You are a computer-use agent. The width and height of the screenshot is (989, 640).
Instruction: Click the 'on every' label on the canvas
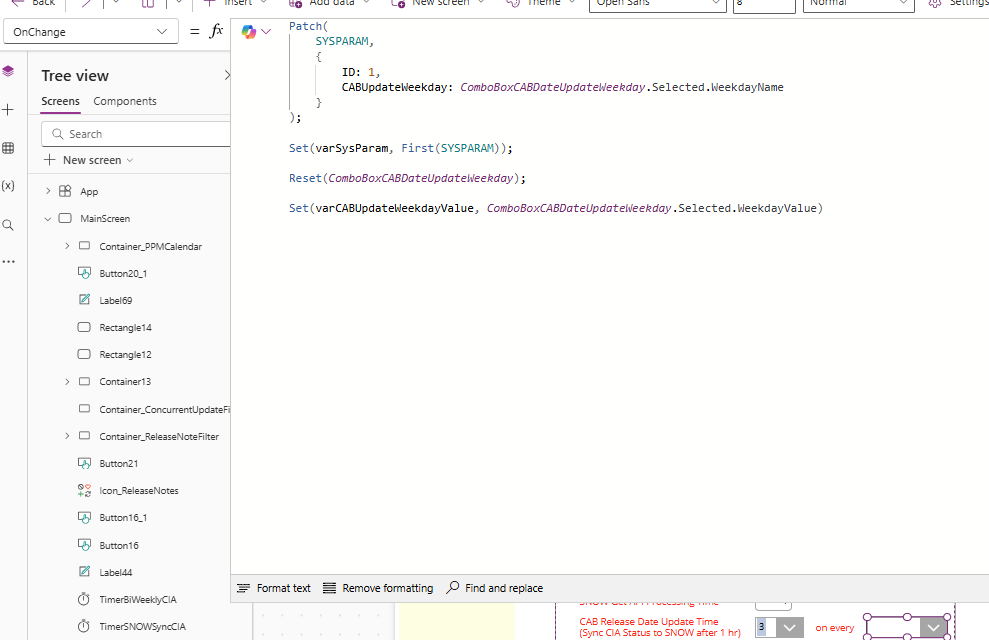pyautogui.click(x=834, y=628)
